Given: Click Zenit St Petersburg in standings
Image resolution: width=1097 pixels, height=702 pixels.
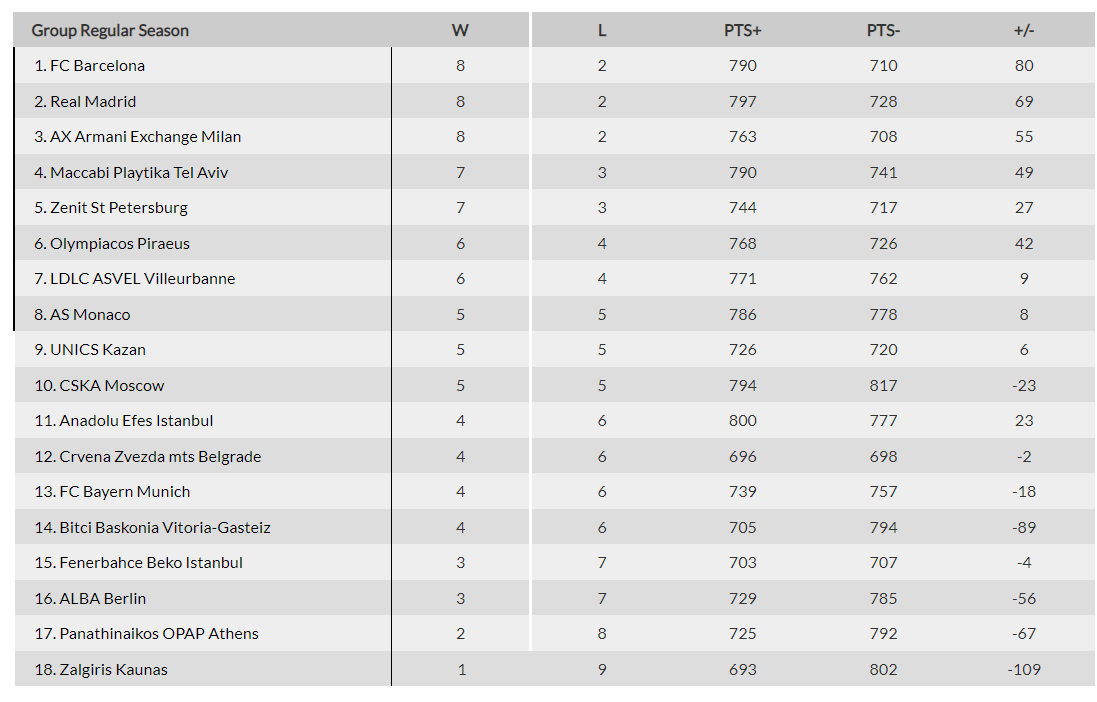Looking at the screenshot, I should point(119,208).
